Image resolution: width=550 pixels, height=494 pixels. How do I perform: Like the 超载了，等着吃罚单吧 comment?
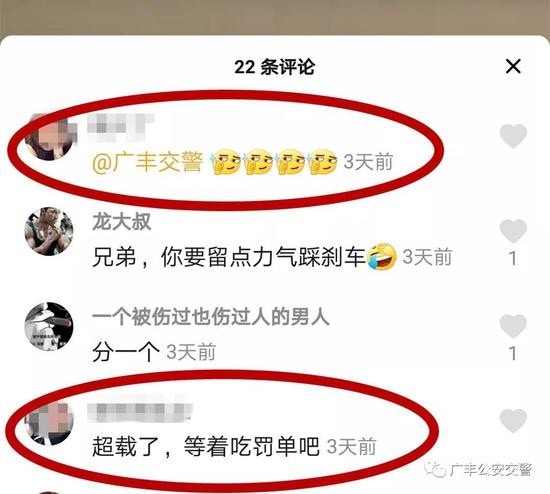[x=513, y=421]
